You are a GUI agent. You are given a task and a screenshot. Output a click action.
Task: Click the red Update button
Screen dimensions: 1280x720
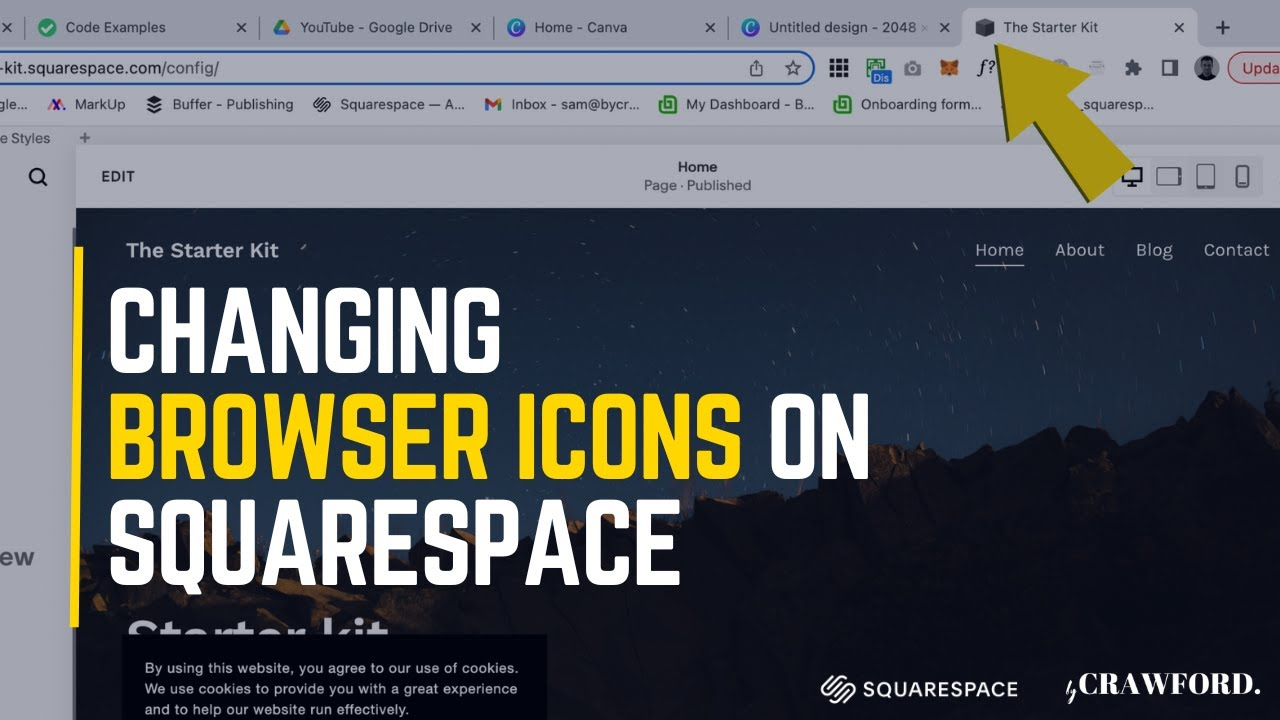click(1255, 68)
